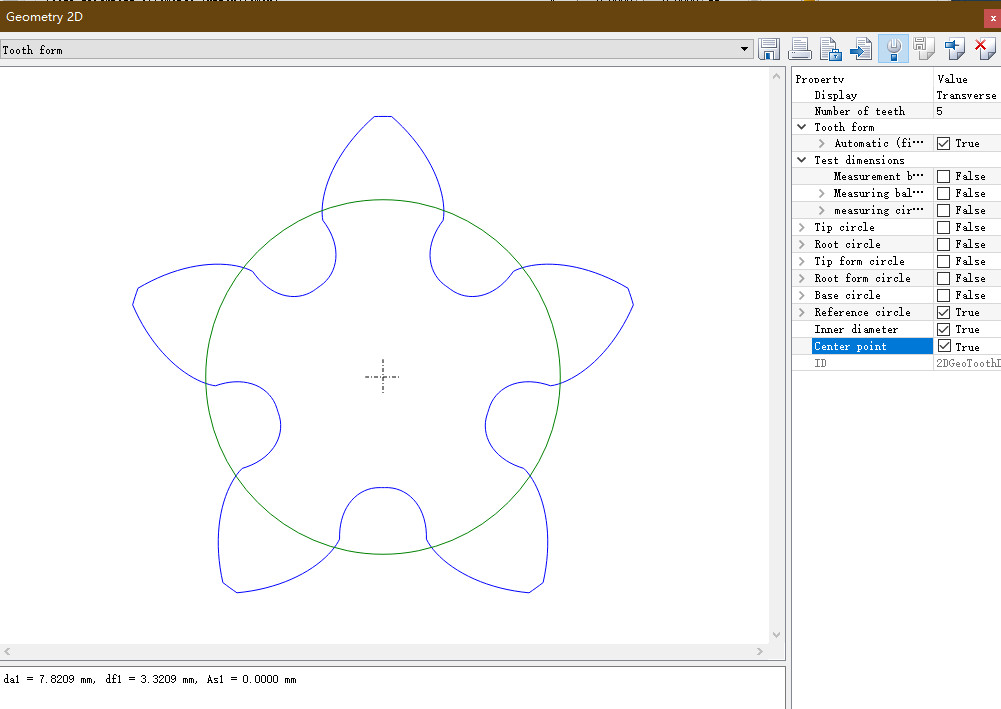This screenshot has height=709, width=1001.
Task: Click the page with blue pin icon
Action: click(954, 49)
